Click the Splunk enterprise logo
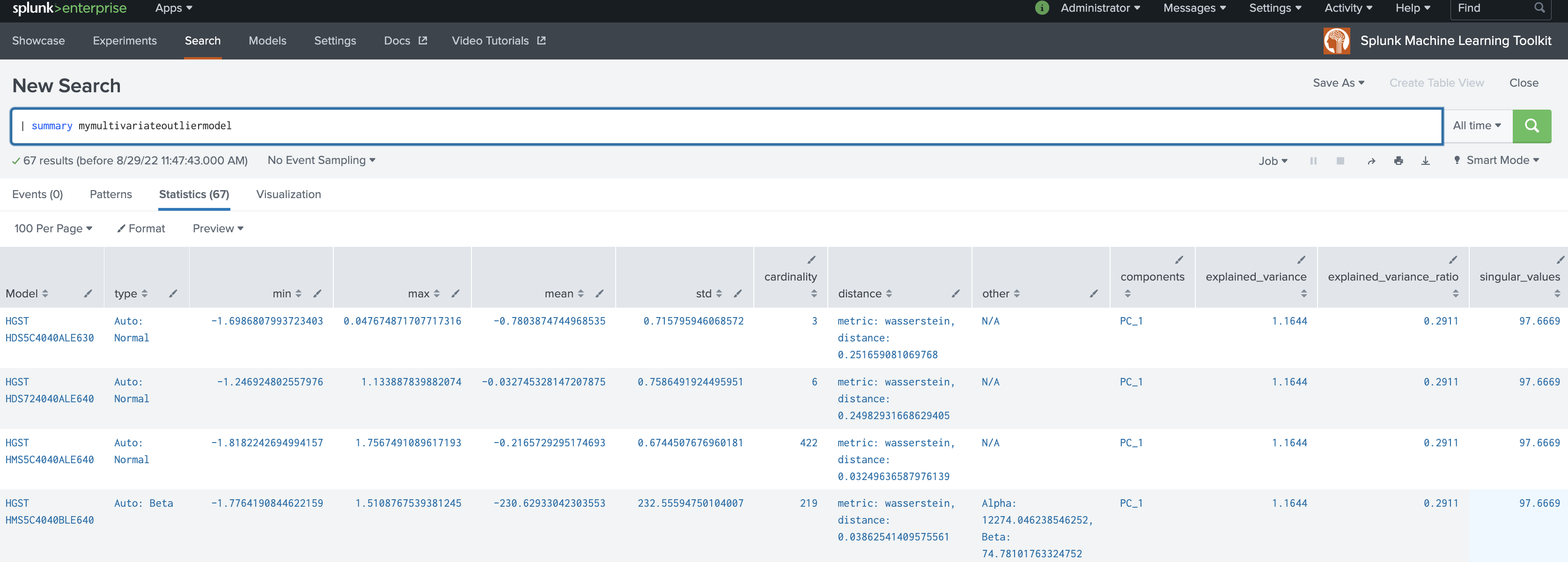 [x=69, y=8]
